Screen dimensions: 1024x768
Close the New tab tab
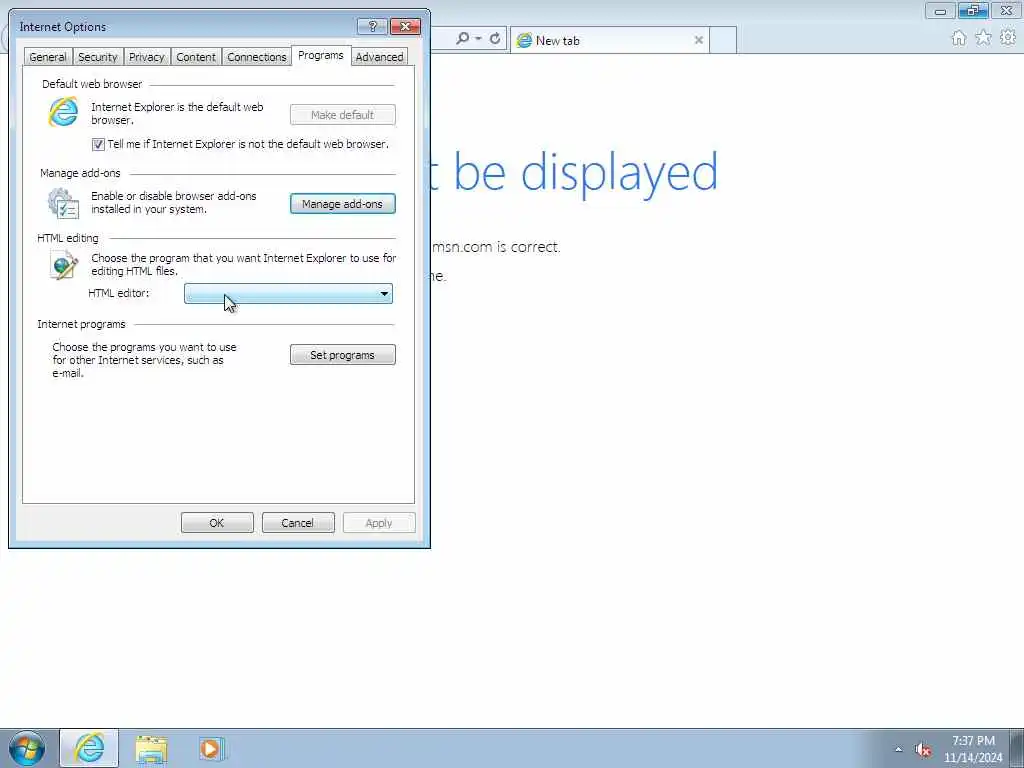coord(698,40)
